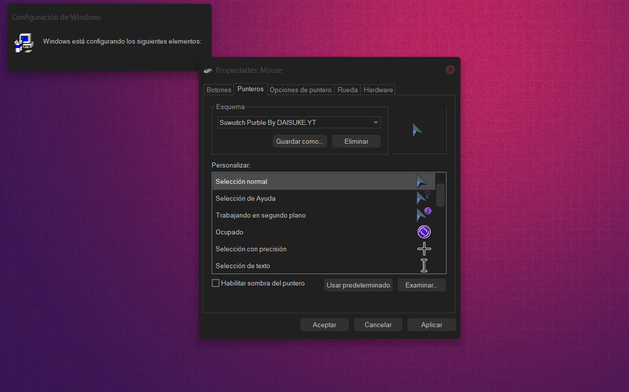Click Usar predeterminado button
This screenshot has width=629, height=392.
pyautogui.click(x=358, y=285)
